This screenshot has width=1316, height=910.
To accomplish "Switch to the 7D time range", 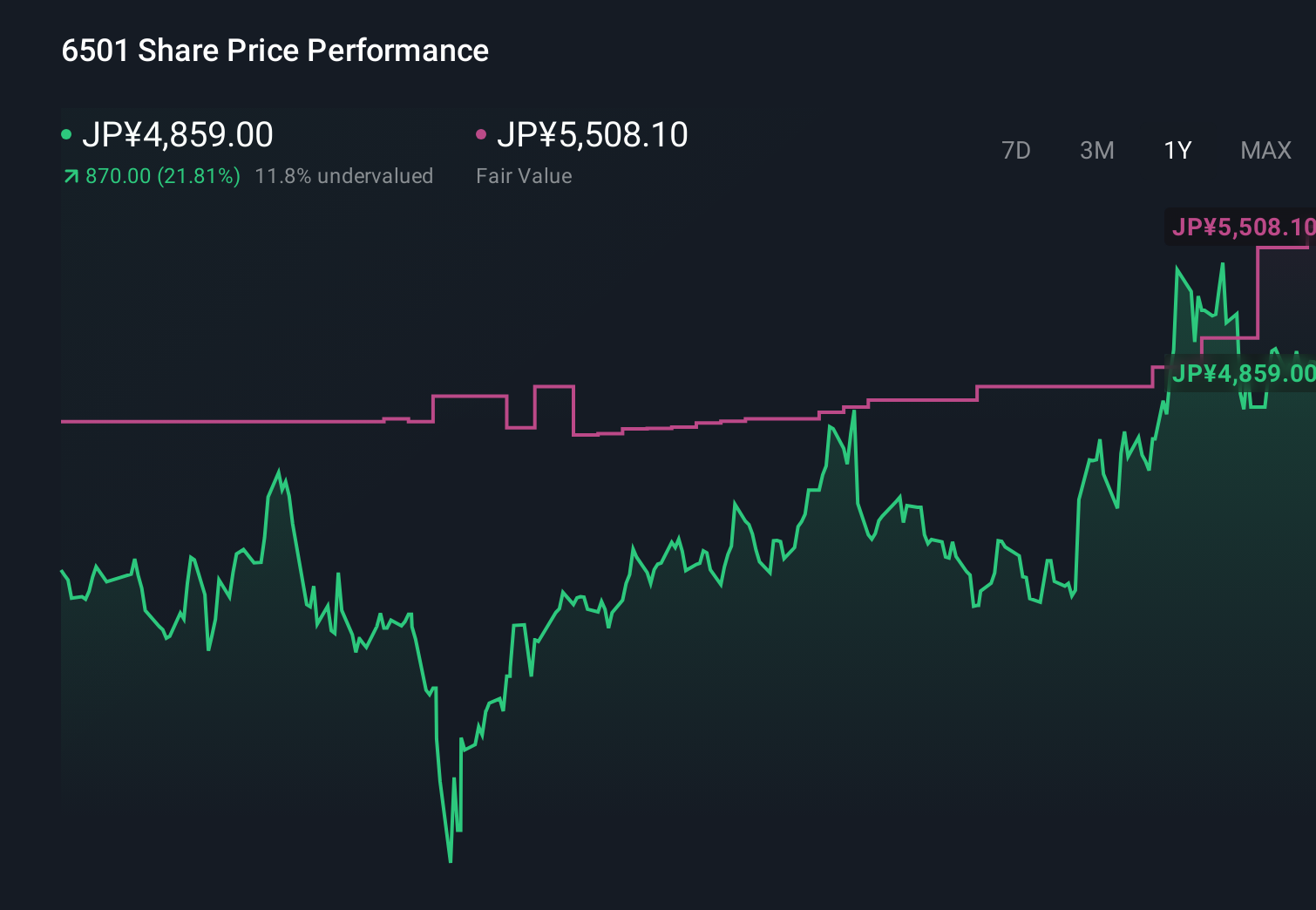I will point(1017,150).
